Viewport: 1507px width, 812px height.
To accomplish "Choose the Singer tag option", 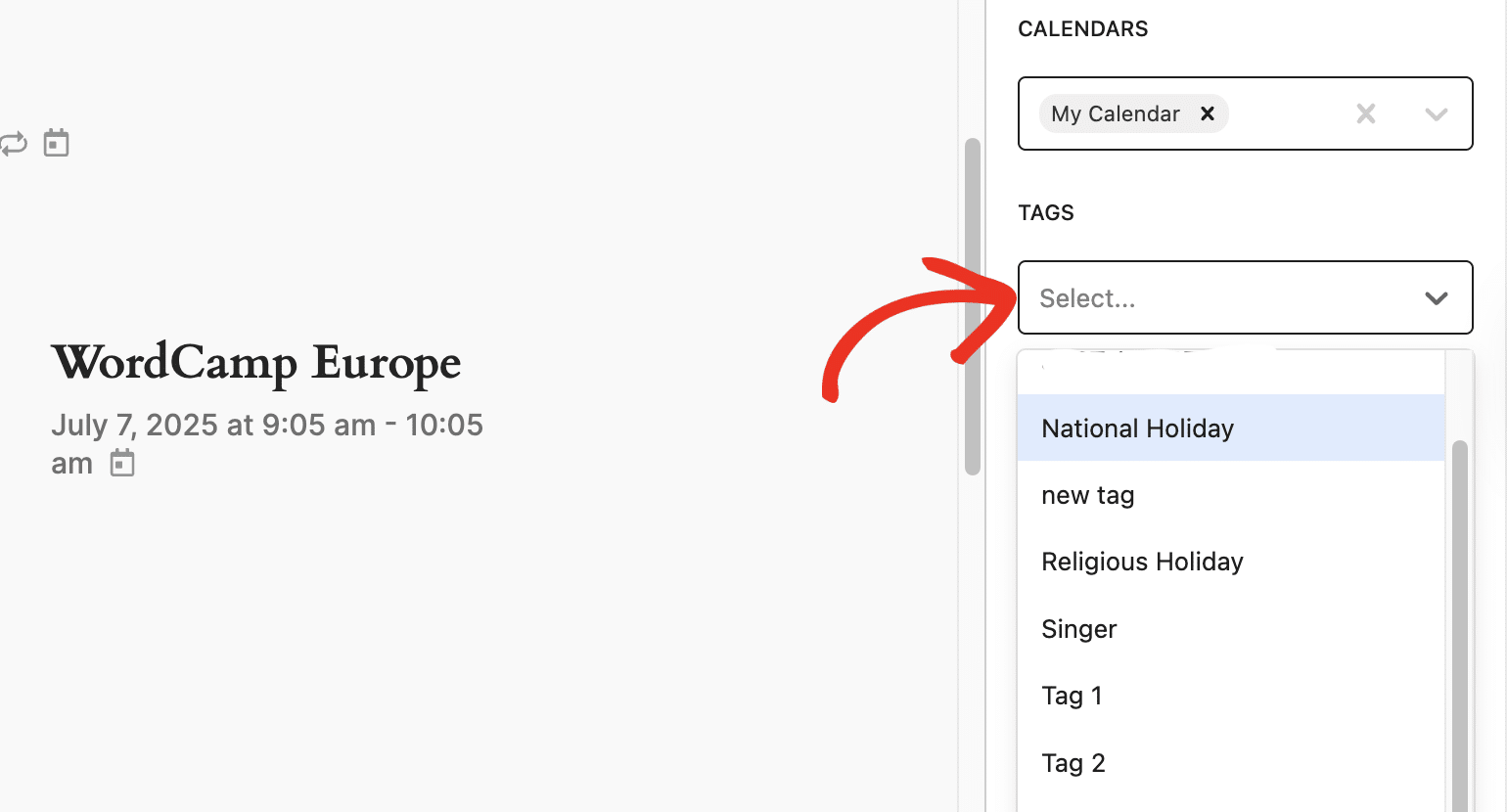I will pyautogui.click(x=1231, y=629).
